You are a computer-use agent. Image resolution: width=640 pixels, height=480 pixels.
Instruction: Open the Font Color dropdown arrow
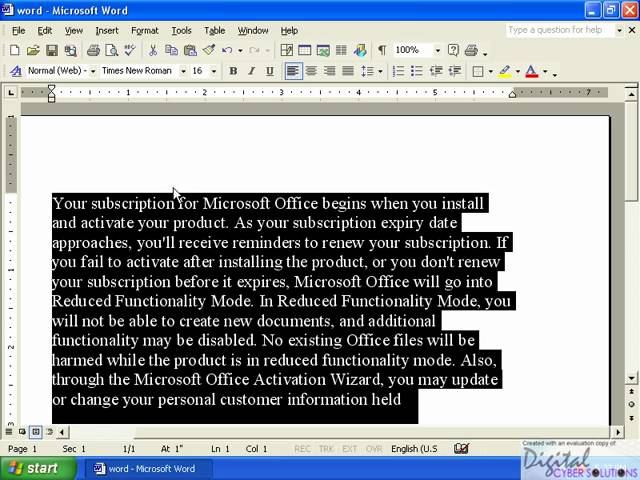(x=545, y=71)
